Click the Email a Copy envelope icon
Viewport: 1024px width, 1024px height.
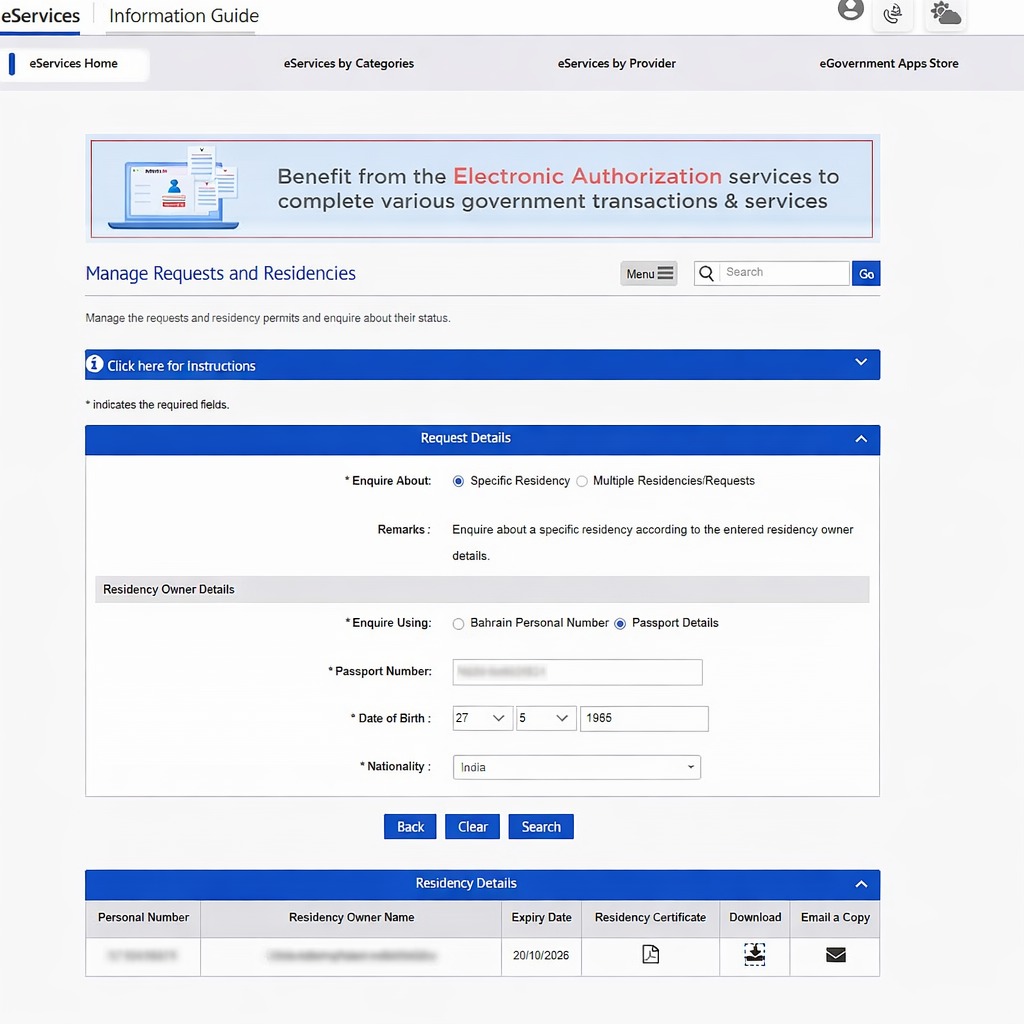[834, 955]
